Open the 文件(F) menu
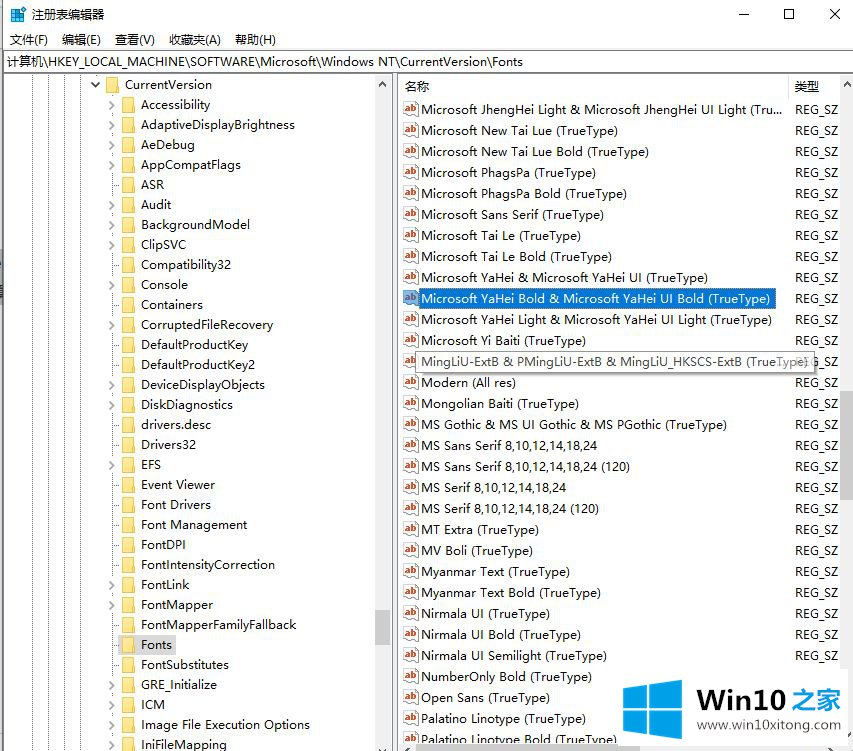 pos(29,40)
